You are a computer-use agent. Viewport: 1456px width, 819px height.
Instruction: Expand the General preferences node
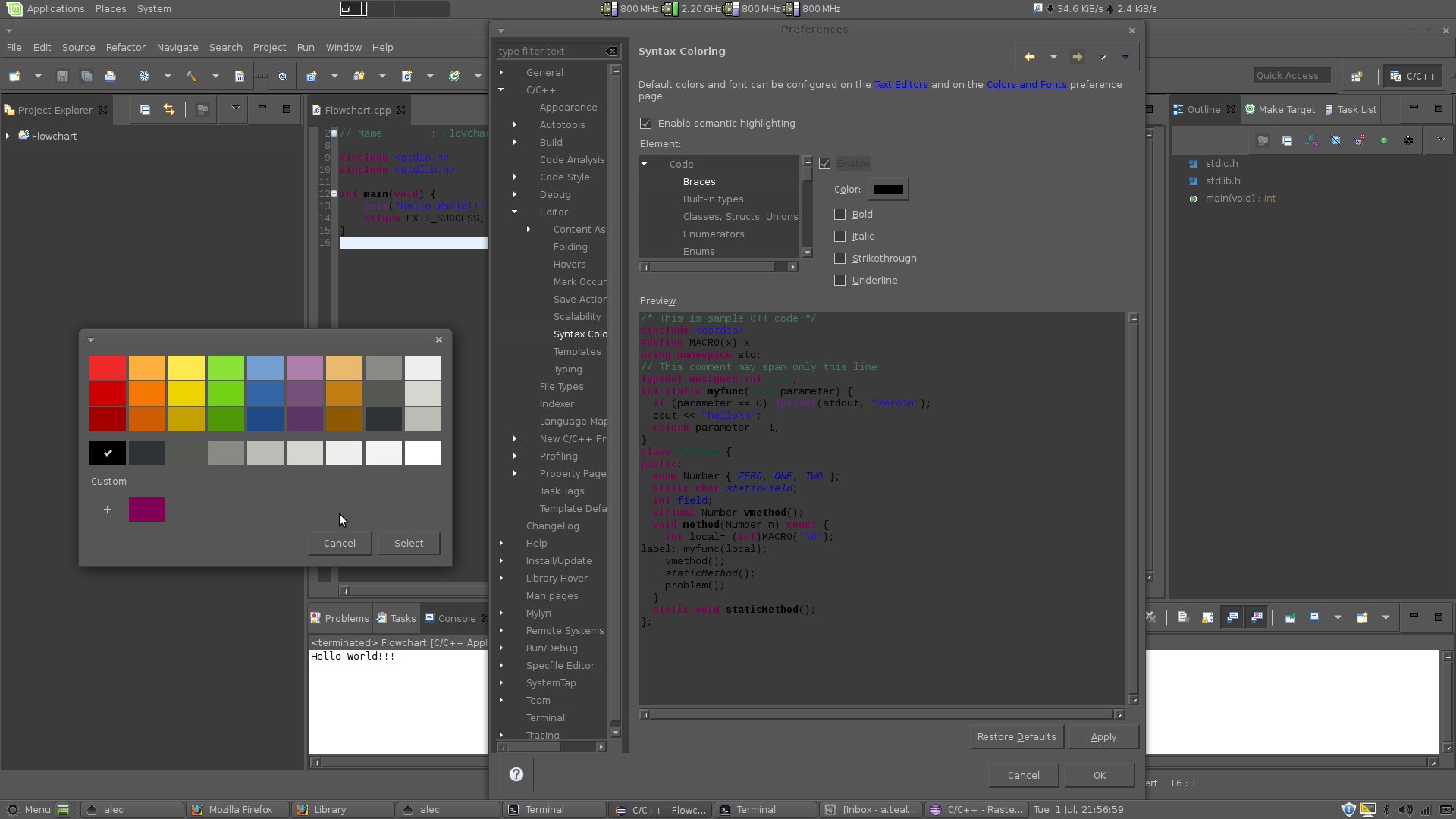[x=501, y=72]
